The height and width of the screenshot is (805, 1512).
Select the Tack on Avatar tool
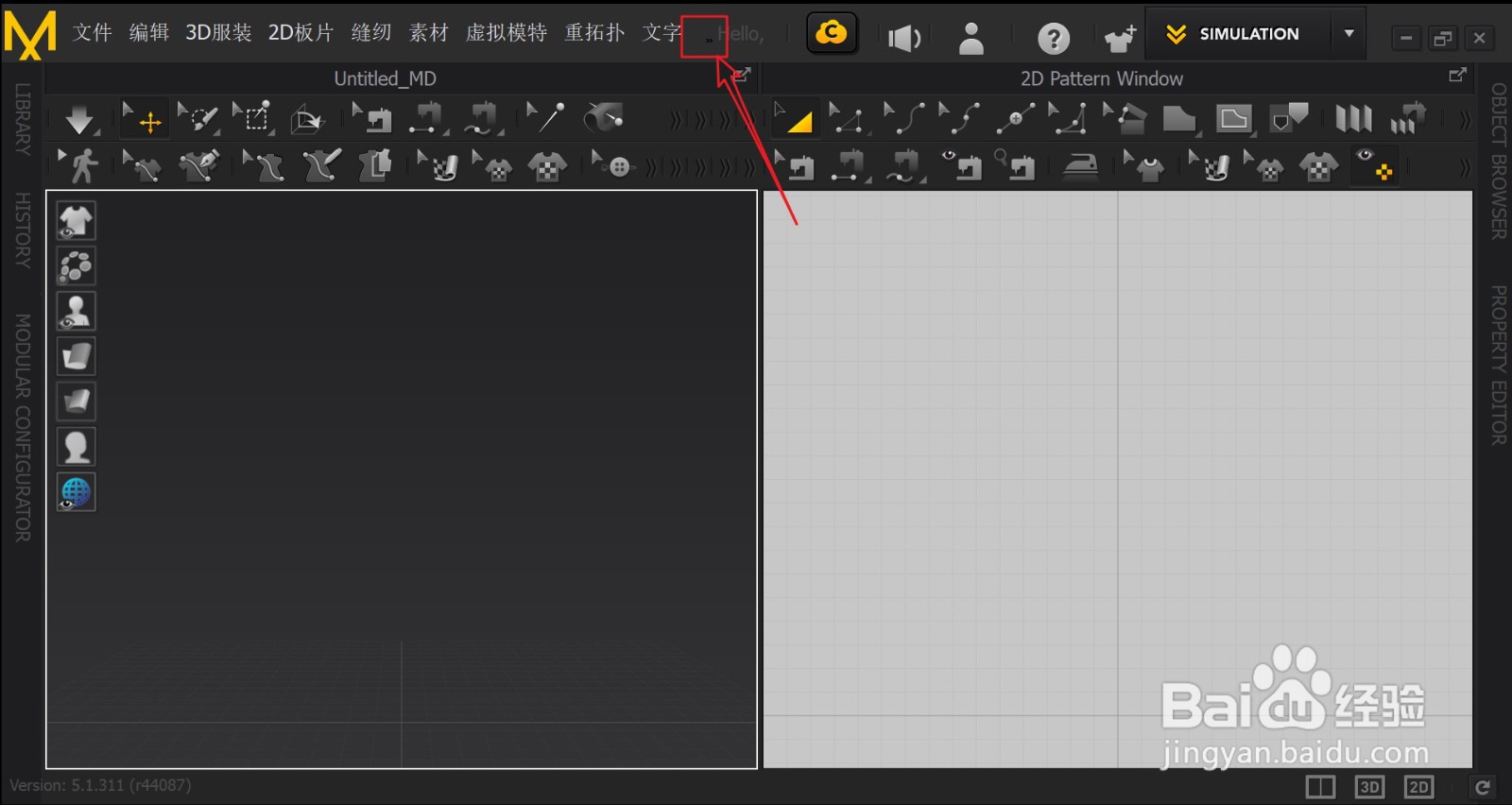(604, 118)
